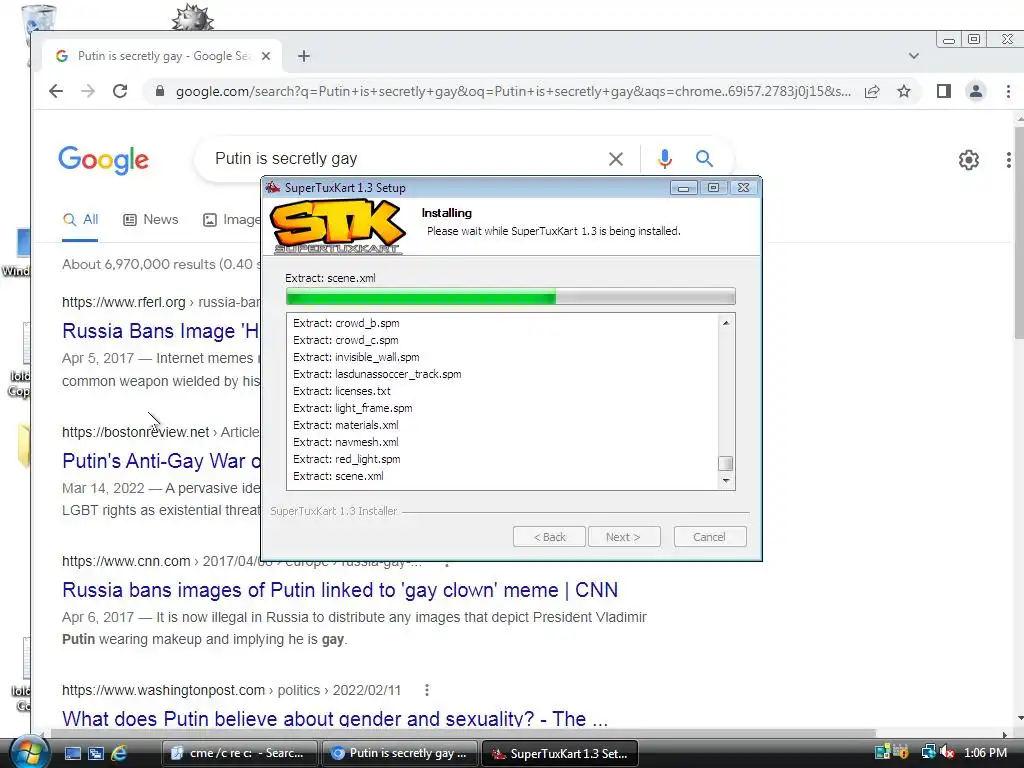The height and width of the screenshot is (768, 1024).
Task: Open a new Chrome tab
Action: (304, 56)
